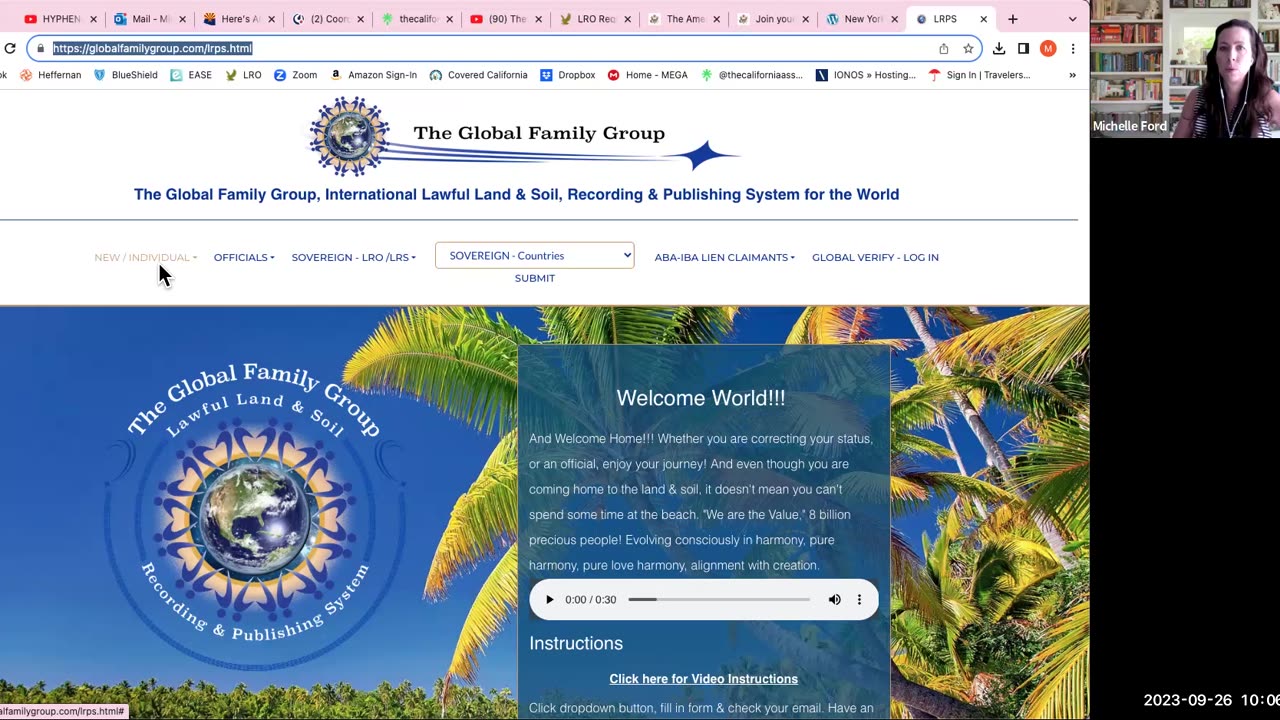Play the welcome audio clip

(549, 600)
